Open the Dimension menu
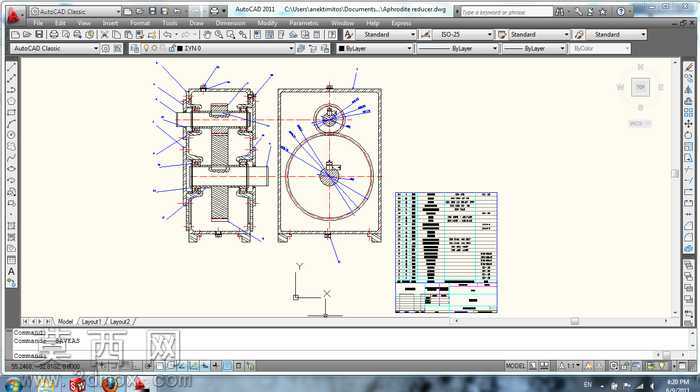The width and height of the screenshot is (700, 392). pyautogui.click(x=230, y=22)
